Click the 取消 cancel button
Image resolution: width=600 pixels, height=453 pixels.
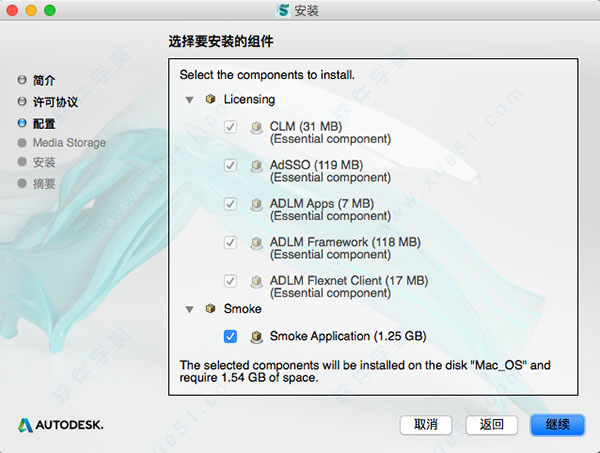point(426,425)
